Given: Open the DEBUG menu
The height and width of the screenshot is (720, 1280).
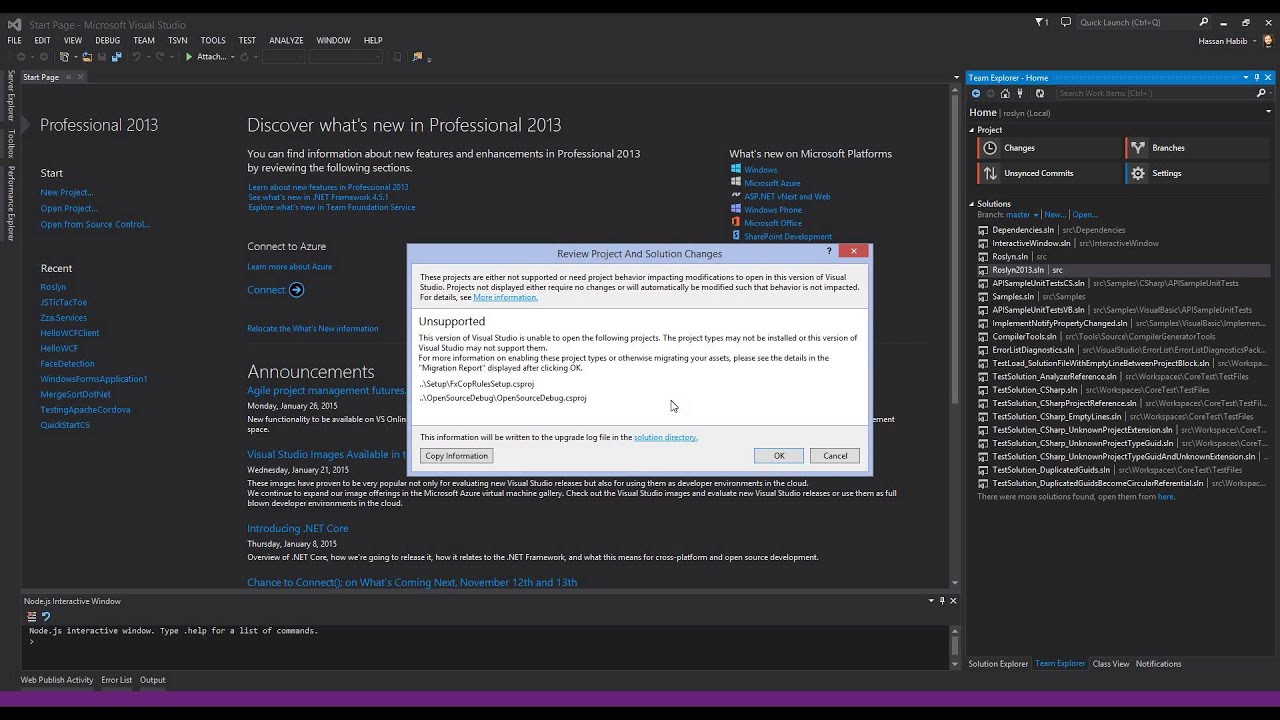Looking at the screenshot, I should 108,41.
